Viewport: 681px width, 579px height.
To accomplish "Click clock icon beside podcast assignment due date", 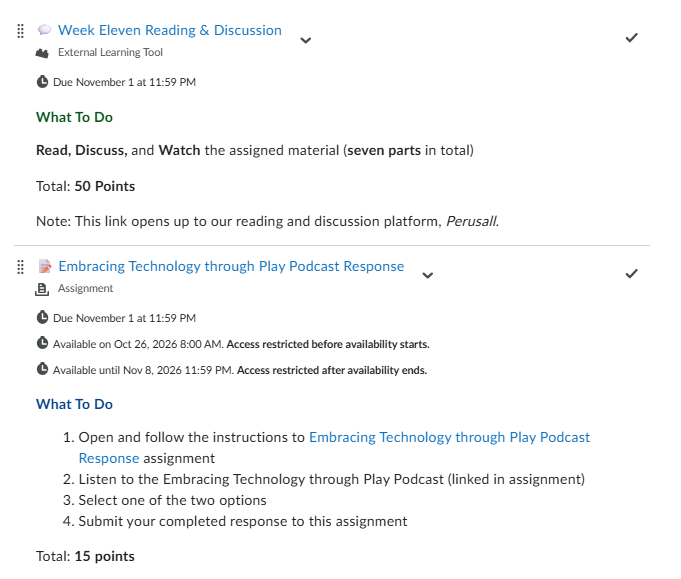I will 42,318.
